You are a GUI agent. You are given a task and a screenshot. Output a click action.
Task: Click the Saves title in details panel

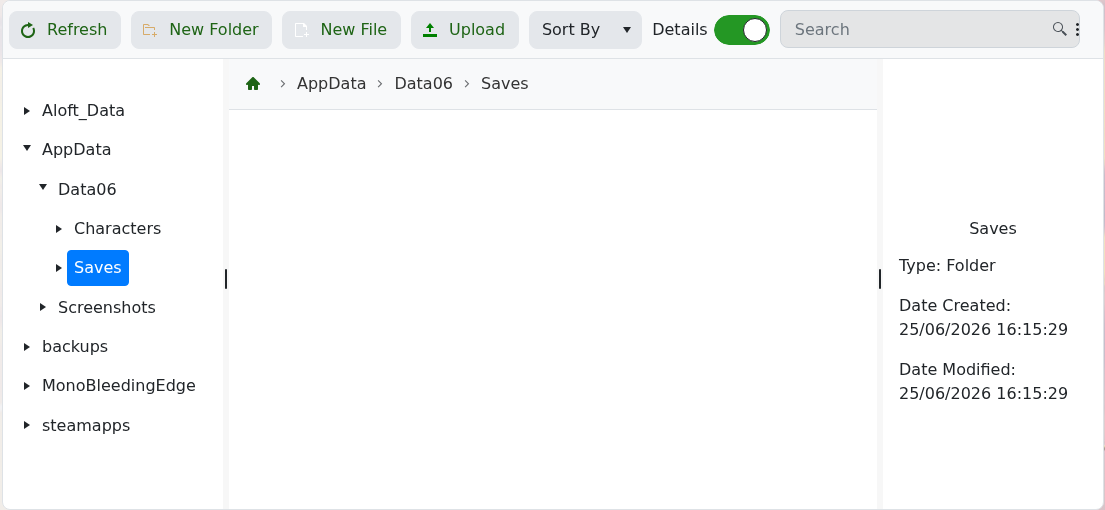[992, 229]
